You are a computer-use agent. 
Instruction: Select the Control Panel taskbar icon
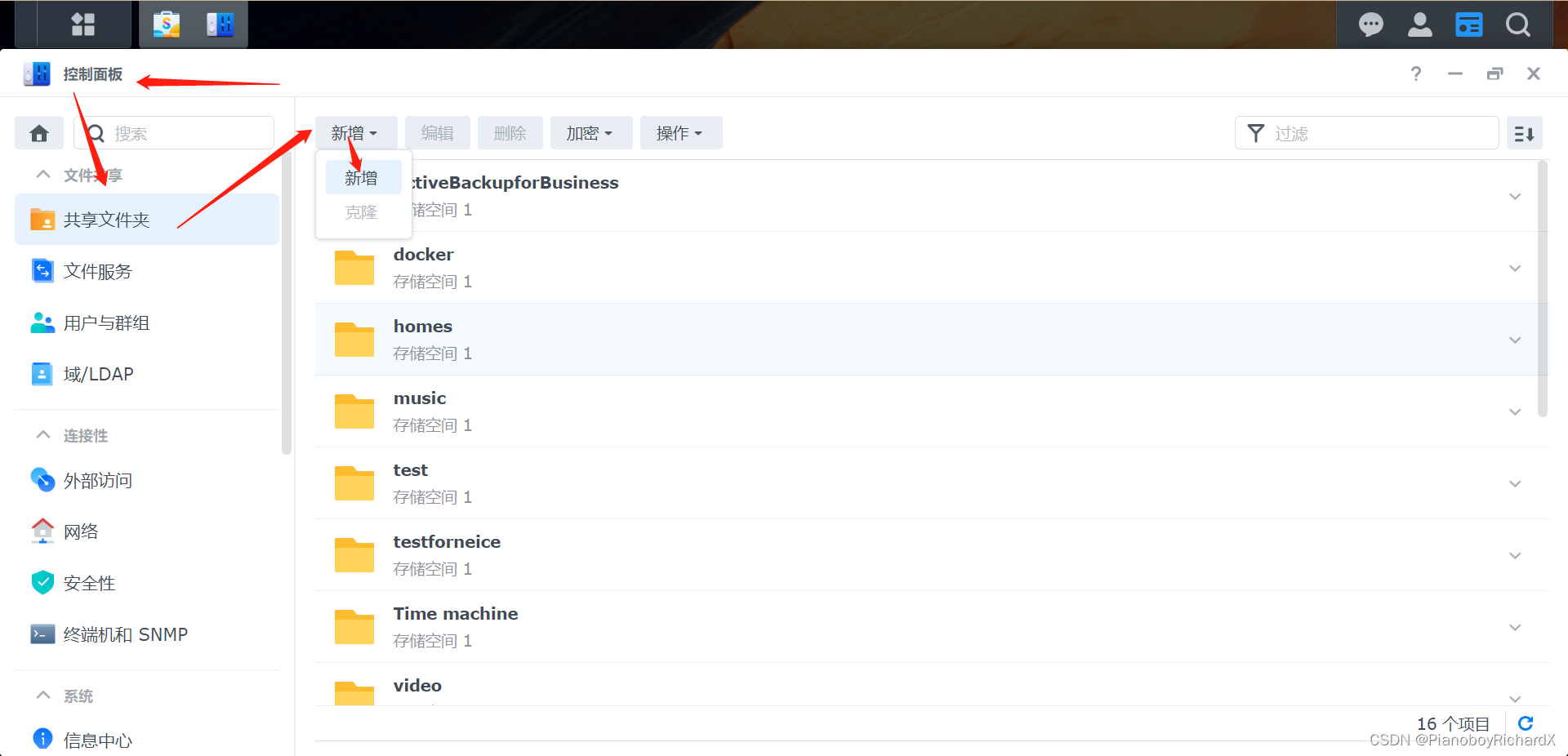coord(220,24)
